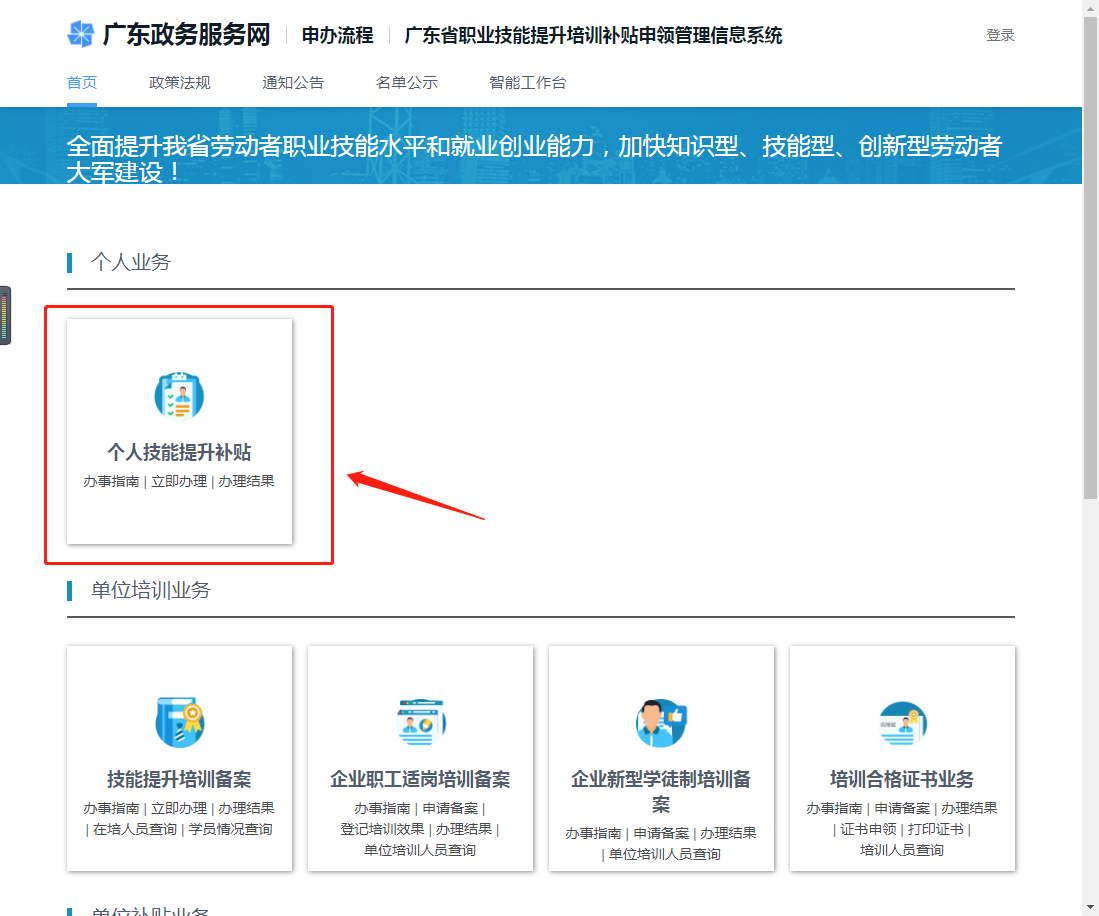Click 办理结果 under 企业新型学徒制培训备案
This screenshot has height=916, width=1099.
click(728, 833)
